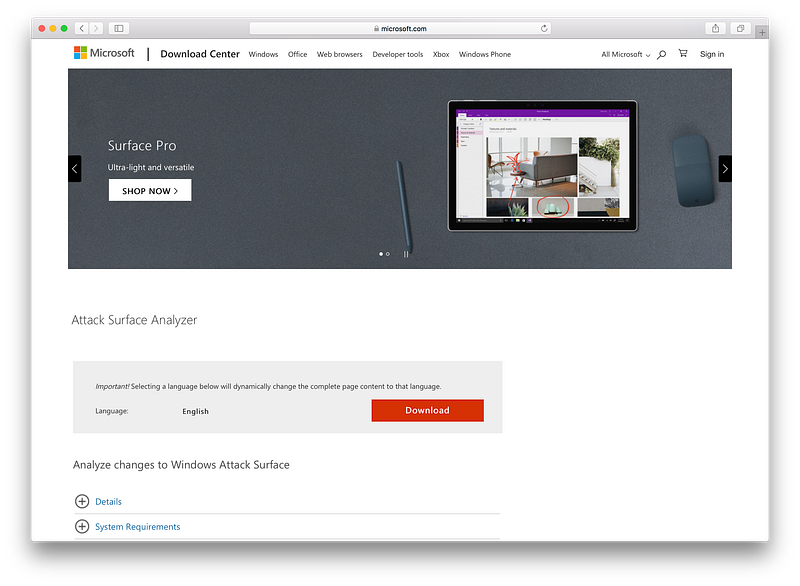Screen dimensions: 800x586
Task: Click Safari forward arrow button
Action: coord(96,28)
